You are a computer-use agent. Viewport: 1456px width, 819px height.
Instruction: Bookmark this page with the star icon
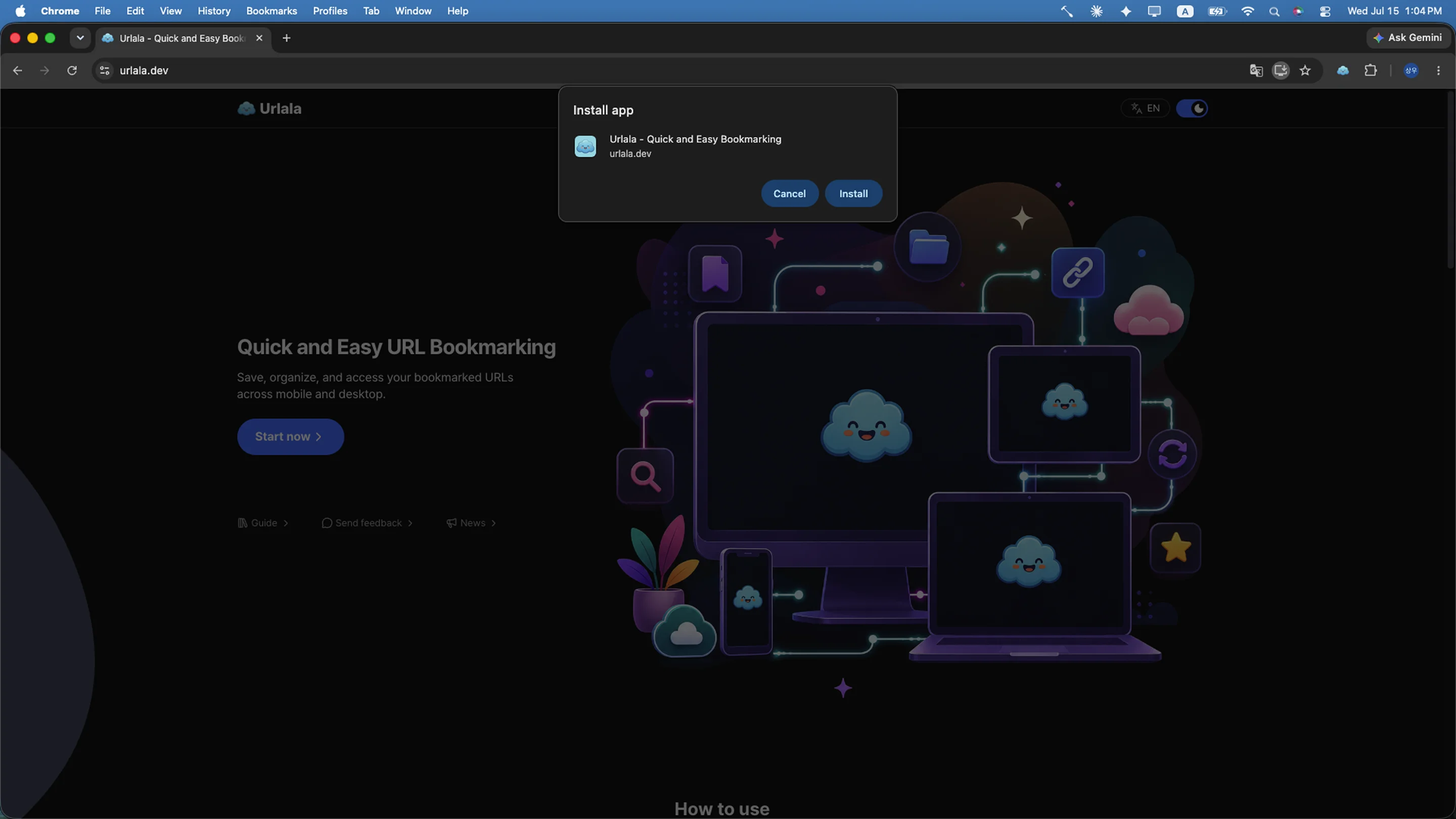1305,70
